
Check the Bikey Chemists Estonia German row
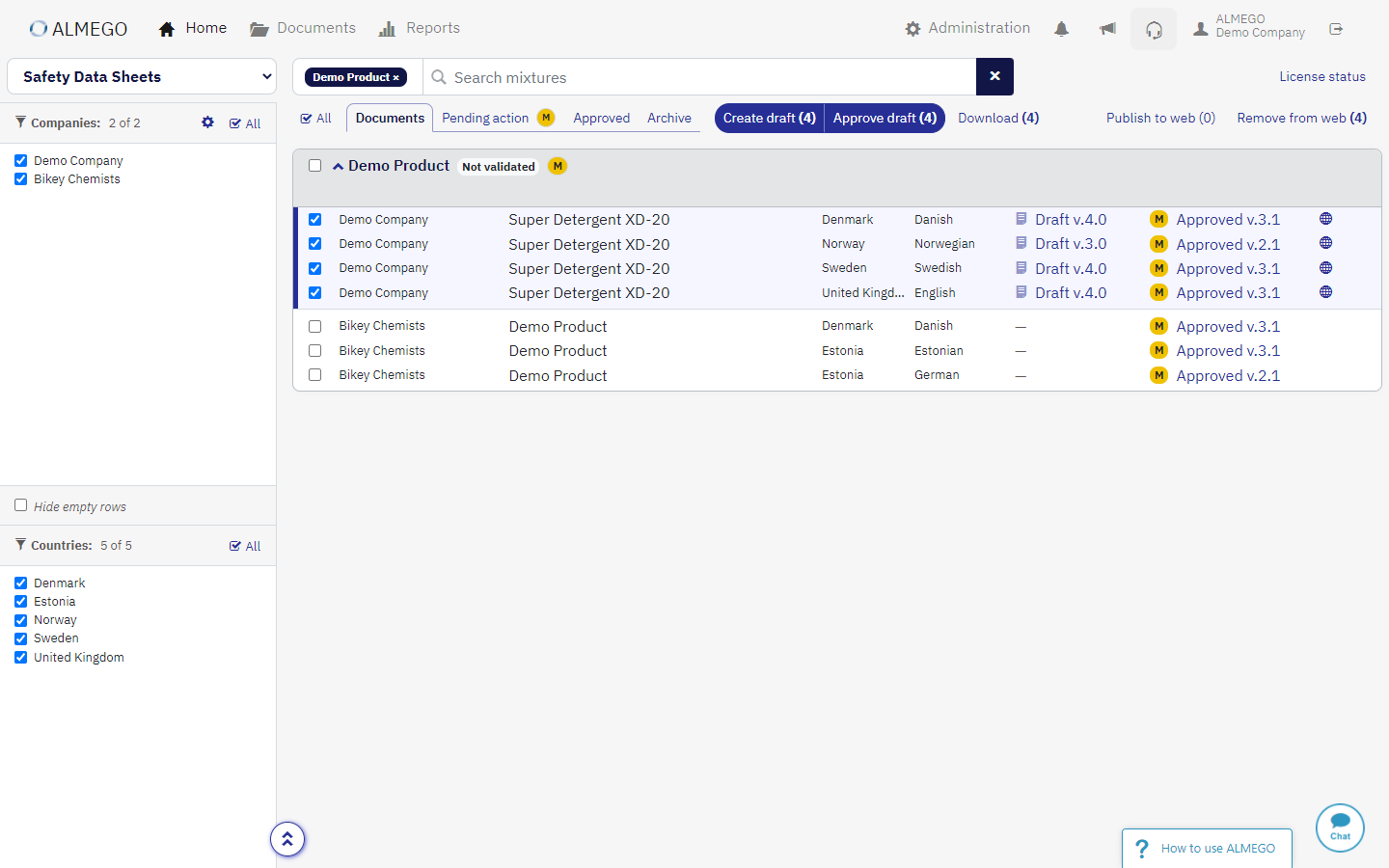point(314,375)
